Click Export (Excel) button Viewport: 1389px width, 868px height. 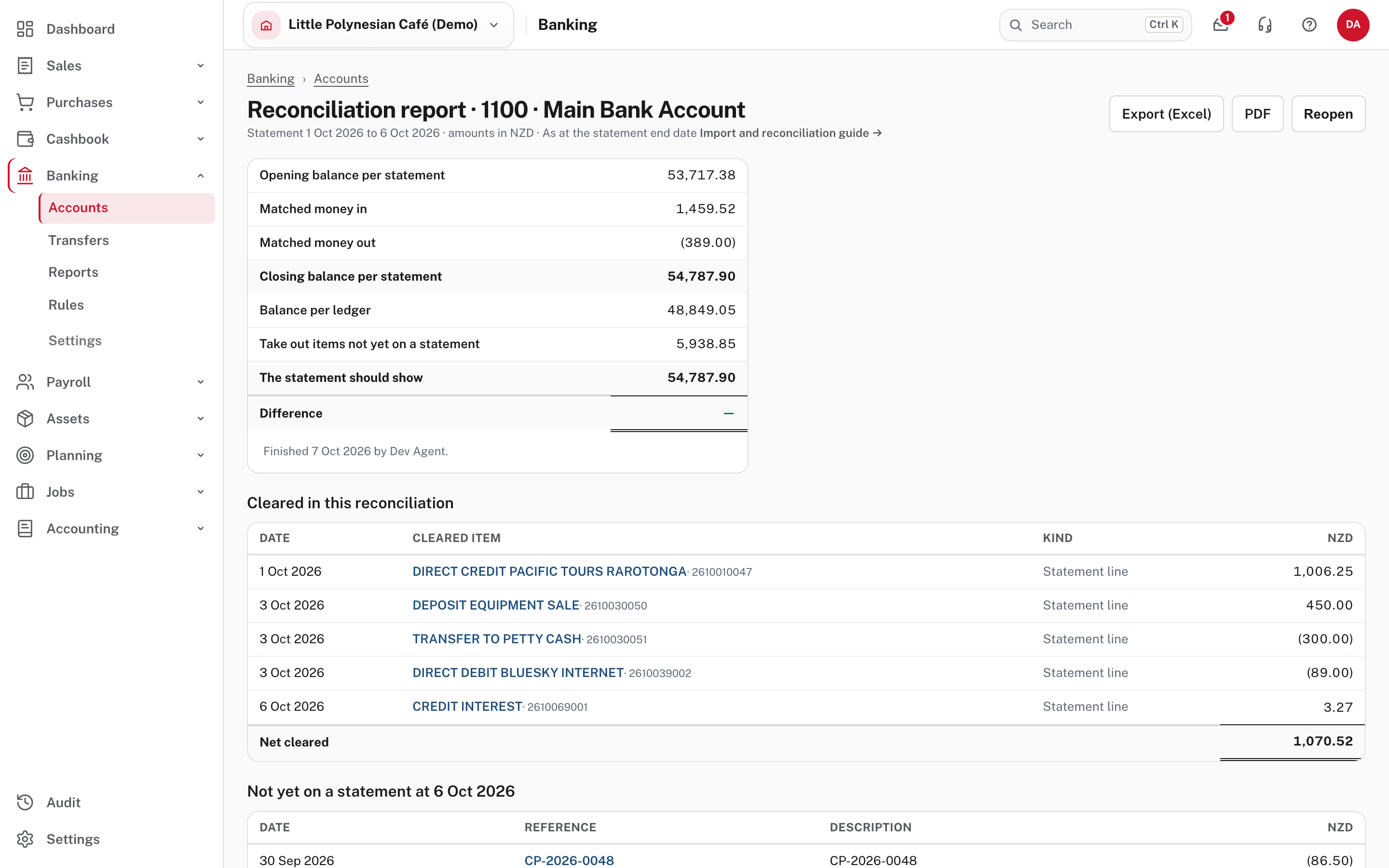coord(1166,114)
